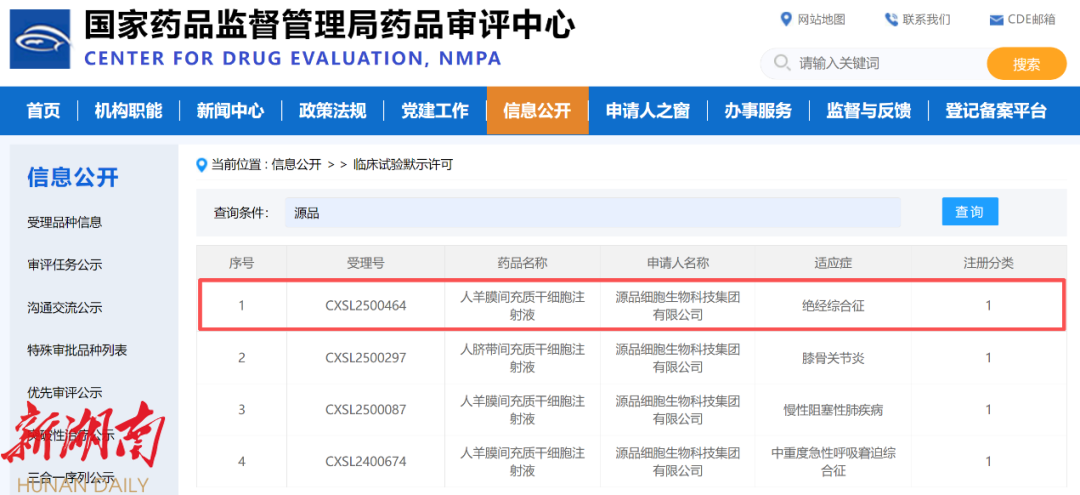Click 信息公开 breadcrumb link
The height and width of the screenshot is (495, 1080).
pos(296,164)
